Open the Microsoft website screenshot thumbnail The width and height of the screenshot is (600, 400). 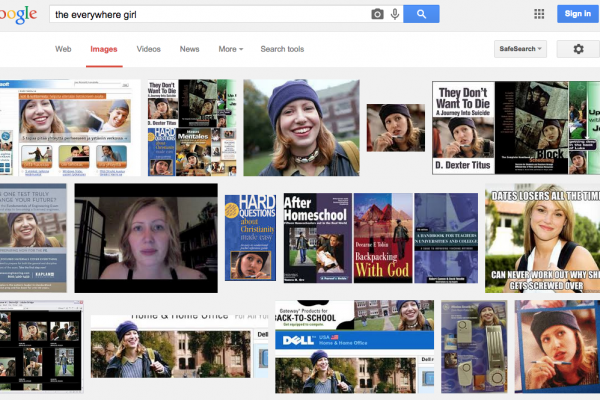click(x=70, y=128)
